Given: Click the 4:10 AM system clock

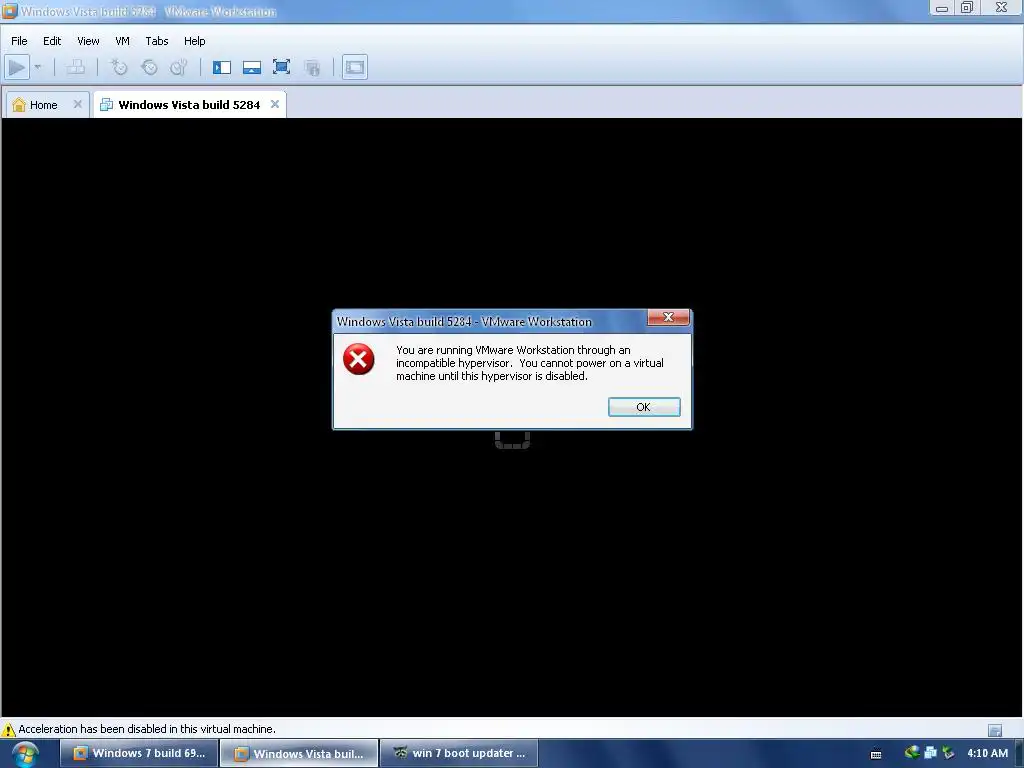Looking at the screenshot, I should coord(987,753).
